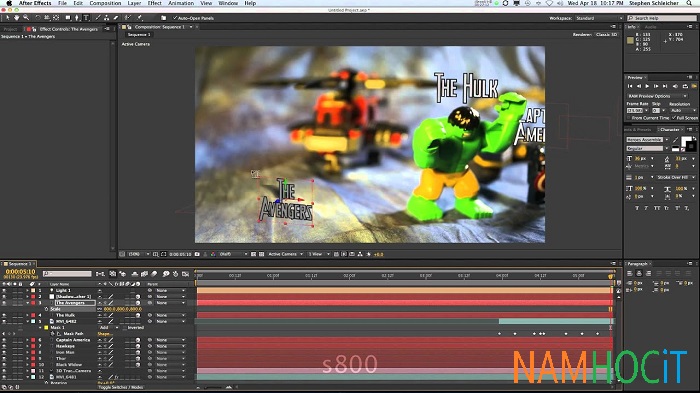Click the snapshot camera icon below viewer
Viewport: 700px width, 393px height.
[197, 254]
